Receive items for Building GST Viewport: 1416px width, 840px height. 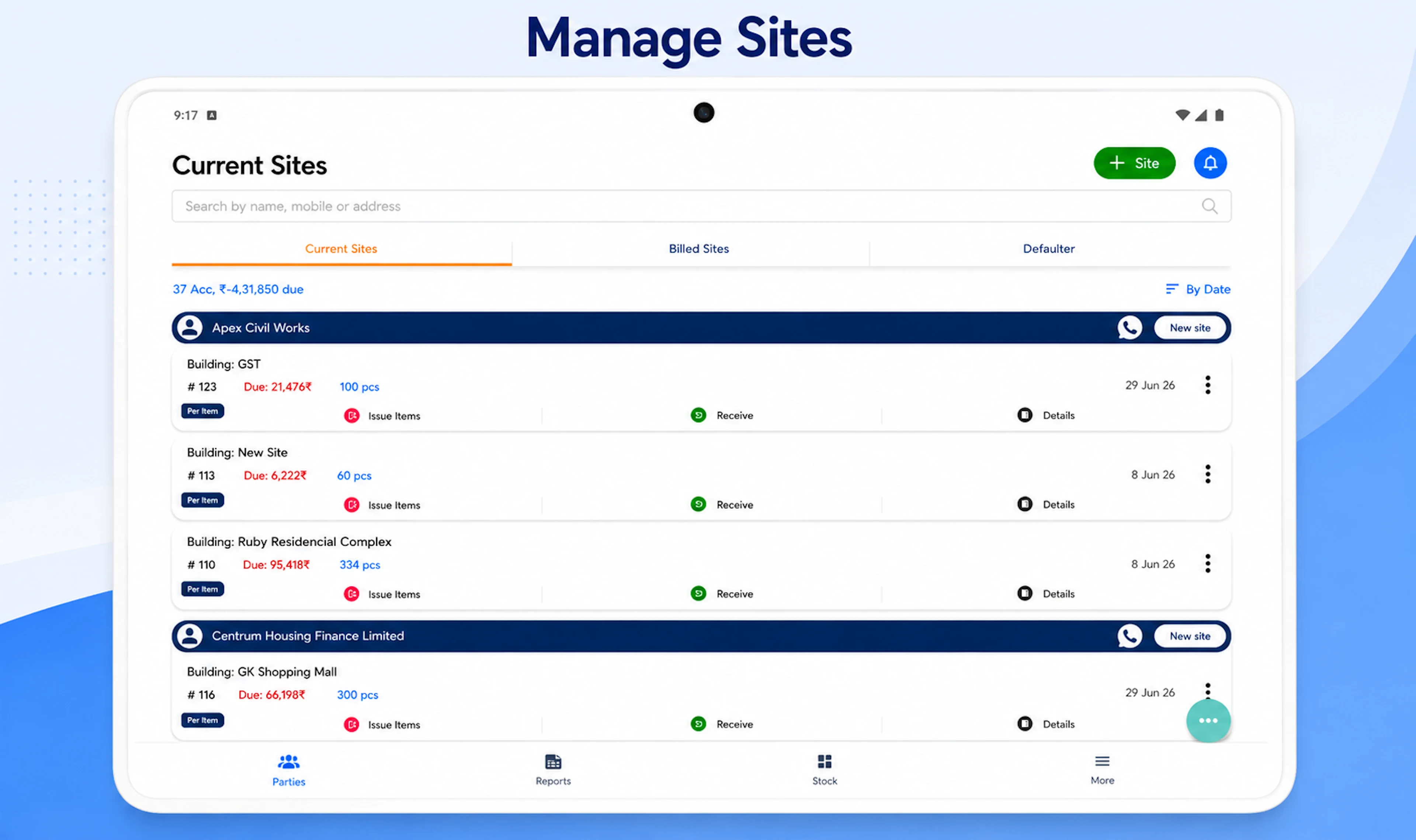(x=722, y=415)
